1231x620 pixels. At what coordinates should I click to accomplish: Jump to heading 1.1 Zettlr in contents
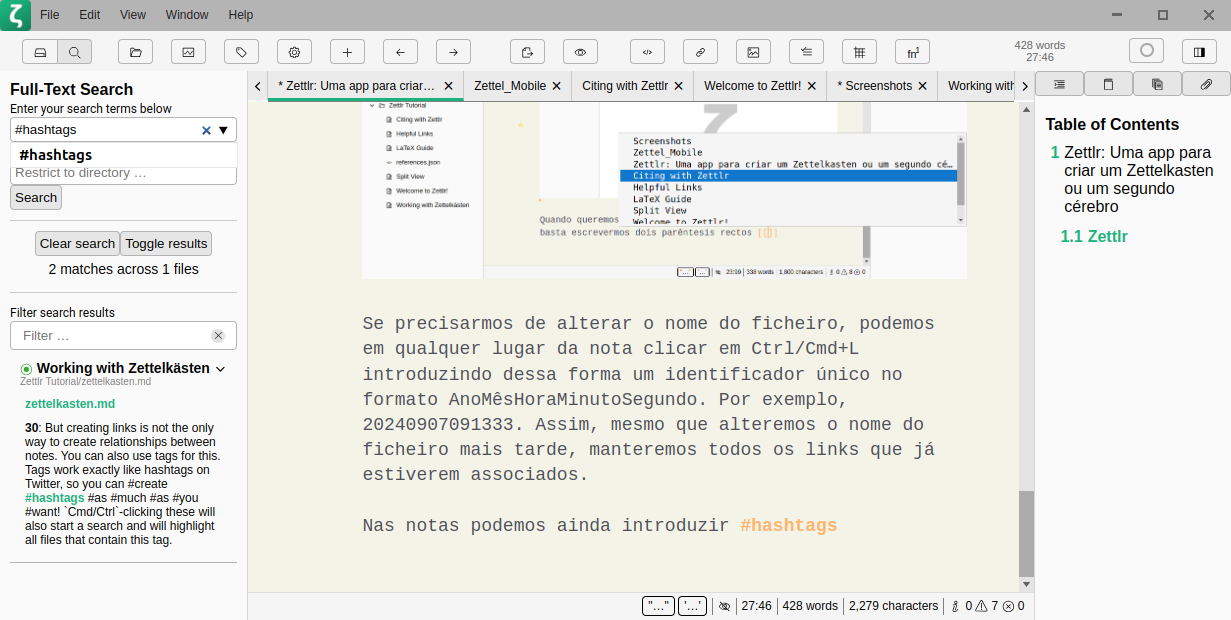(x=1094, y=237)
